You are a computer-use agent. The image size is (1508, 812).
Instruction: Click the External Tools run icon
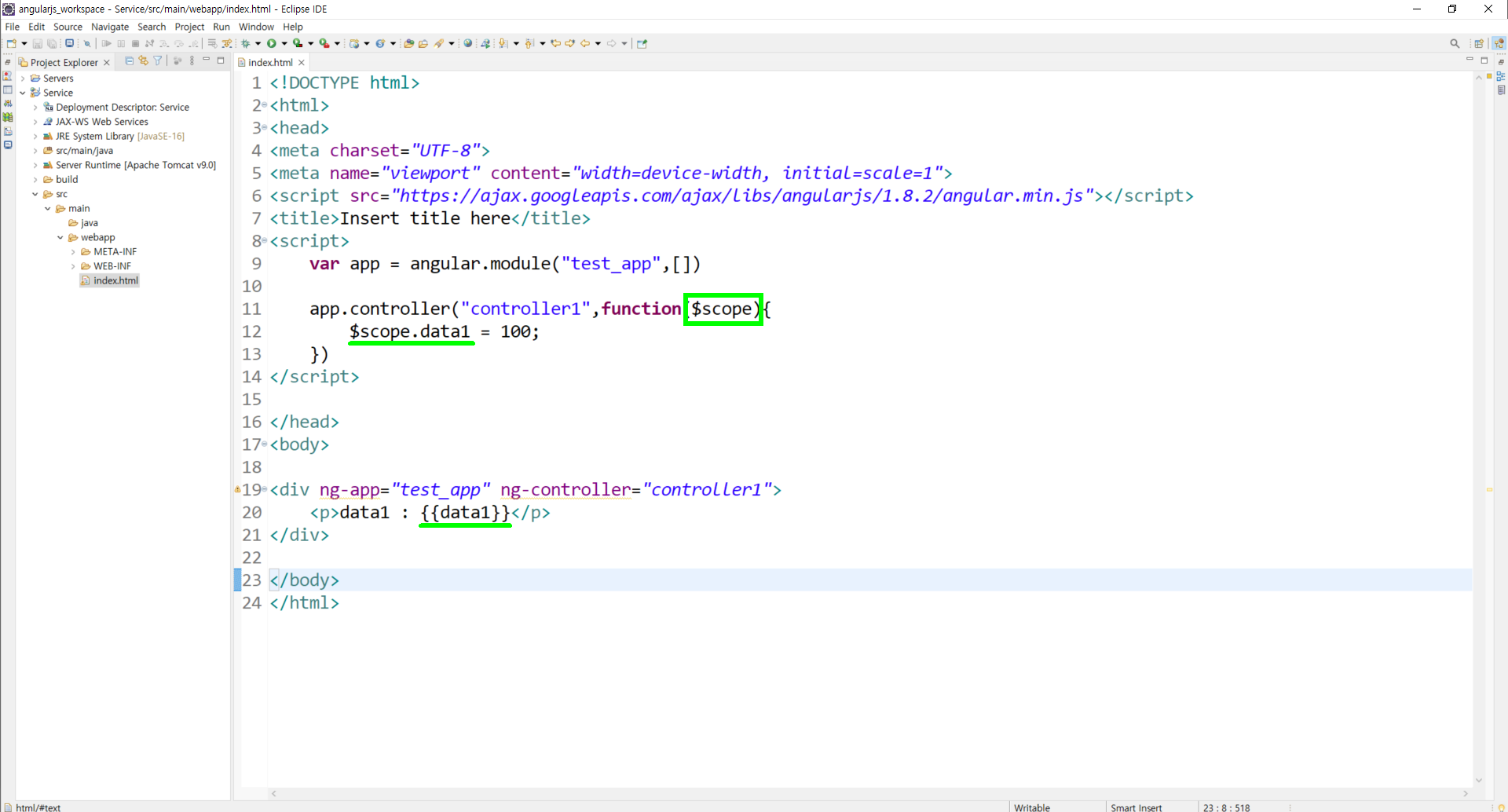tap(324, 43)
